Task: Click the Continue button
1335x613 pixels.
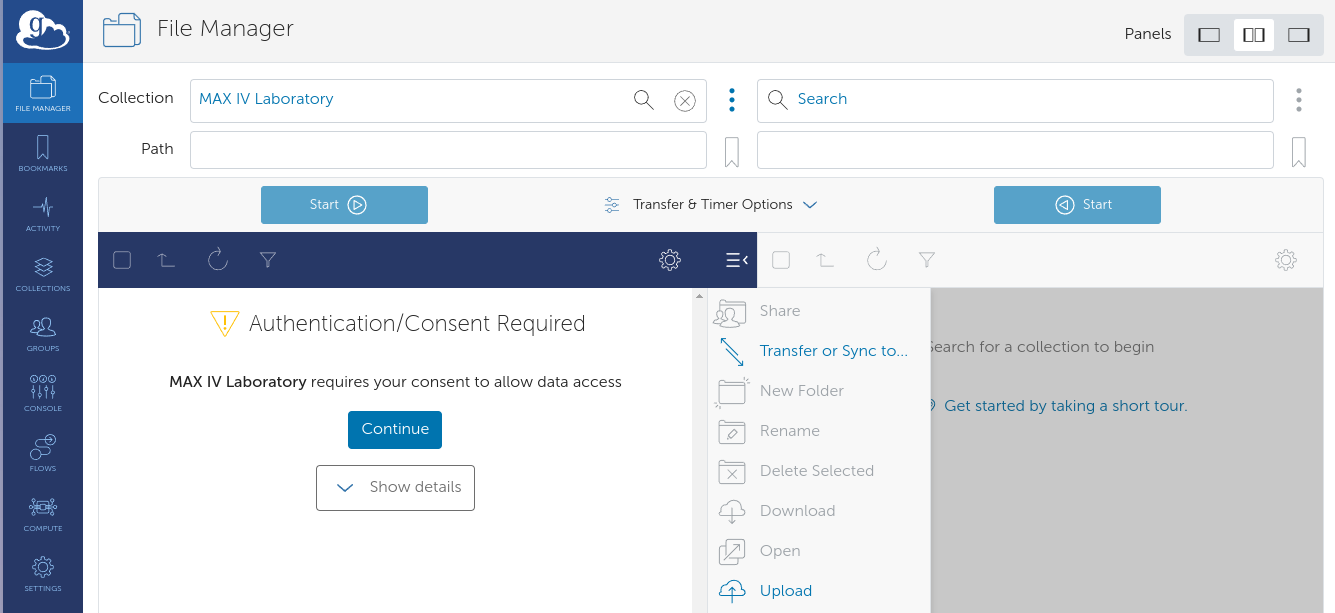Action: (395, 430)
